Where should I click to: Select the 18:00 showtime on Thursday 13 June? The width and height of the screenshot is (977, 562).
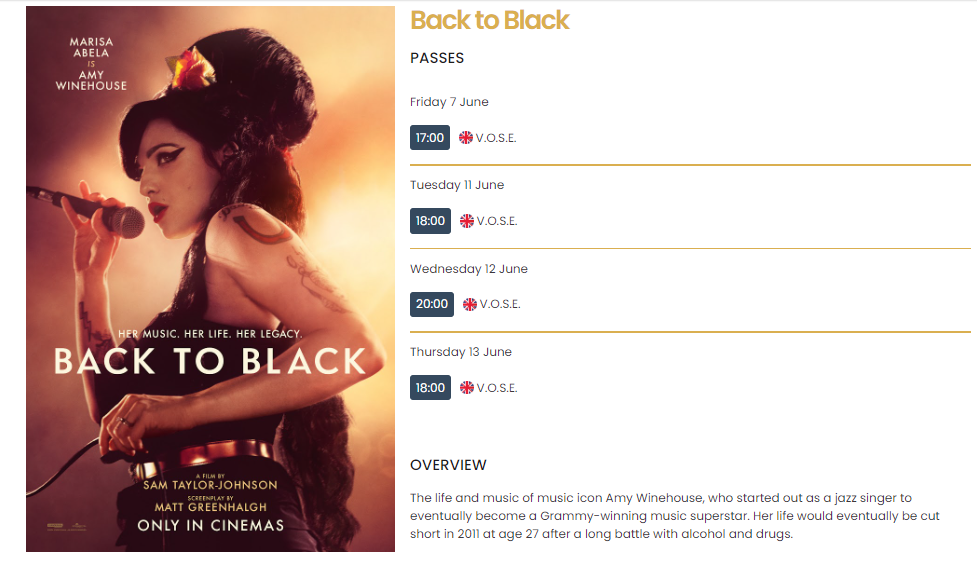(x=430, y=388)
